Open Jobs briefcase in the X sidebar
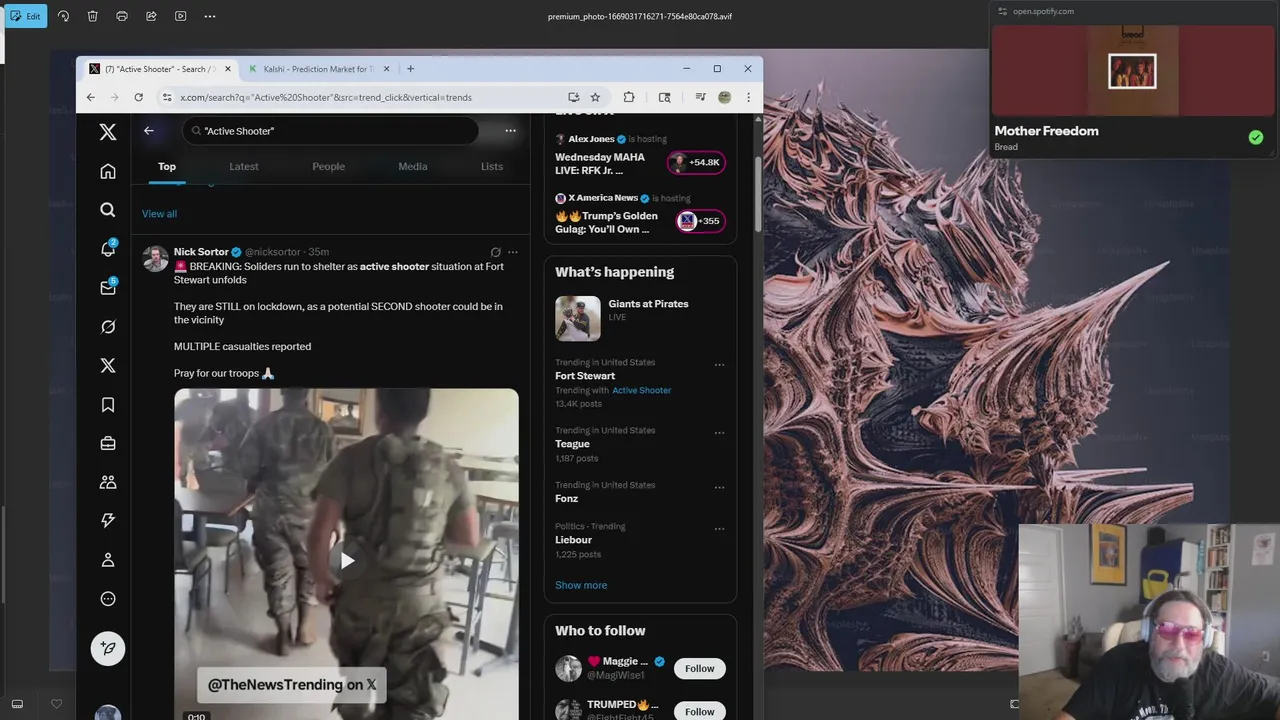The image size is (1280, 720). pyautogui.click(x=108, y=443)
